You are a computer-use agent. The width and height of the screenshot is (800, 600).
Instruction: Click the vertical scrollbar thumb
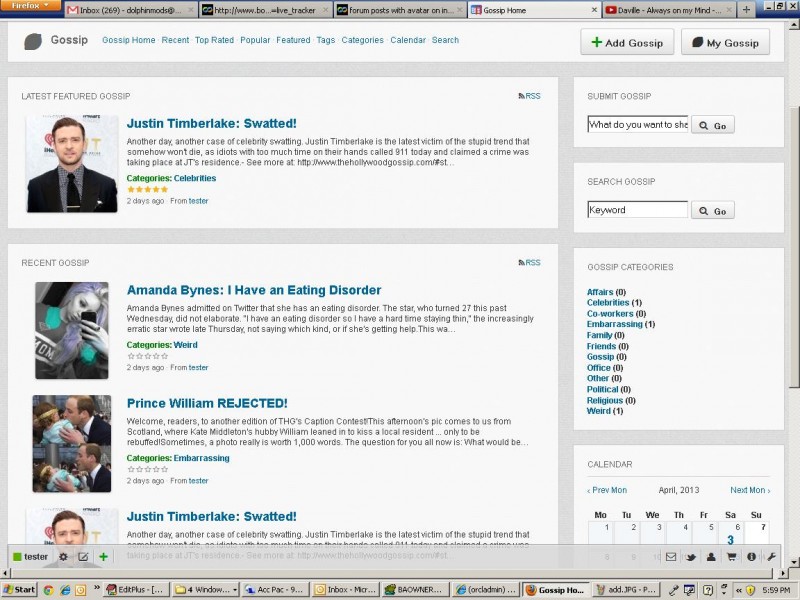[x=794, y=245]
